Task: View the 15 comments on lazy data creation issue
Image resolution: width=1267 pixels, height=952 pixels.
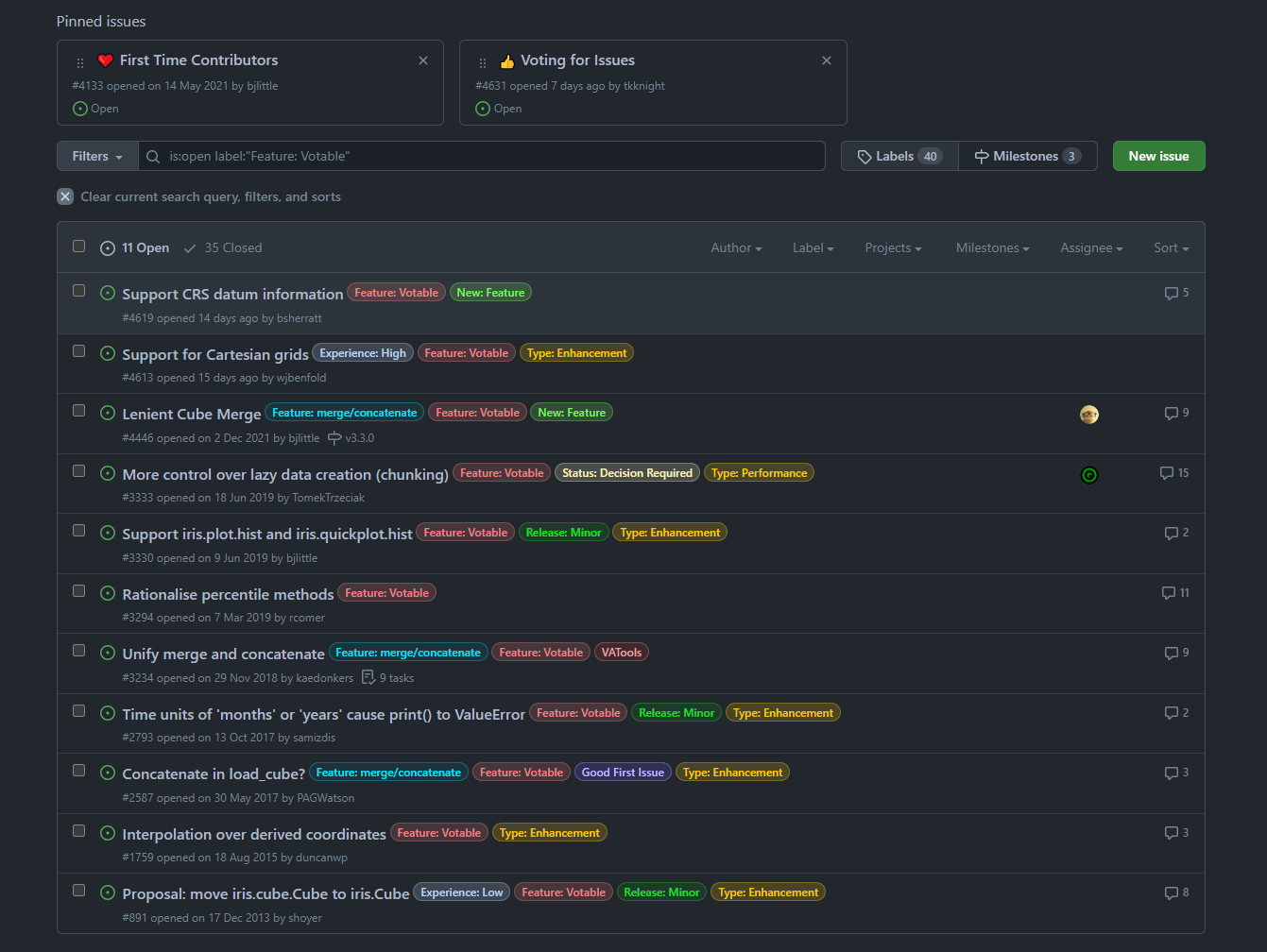Action: pos(1174,472)
